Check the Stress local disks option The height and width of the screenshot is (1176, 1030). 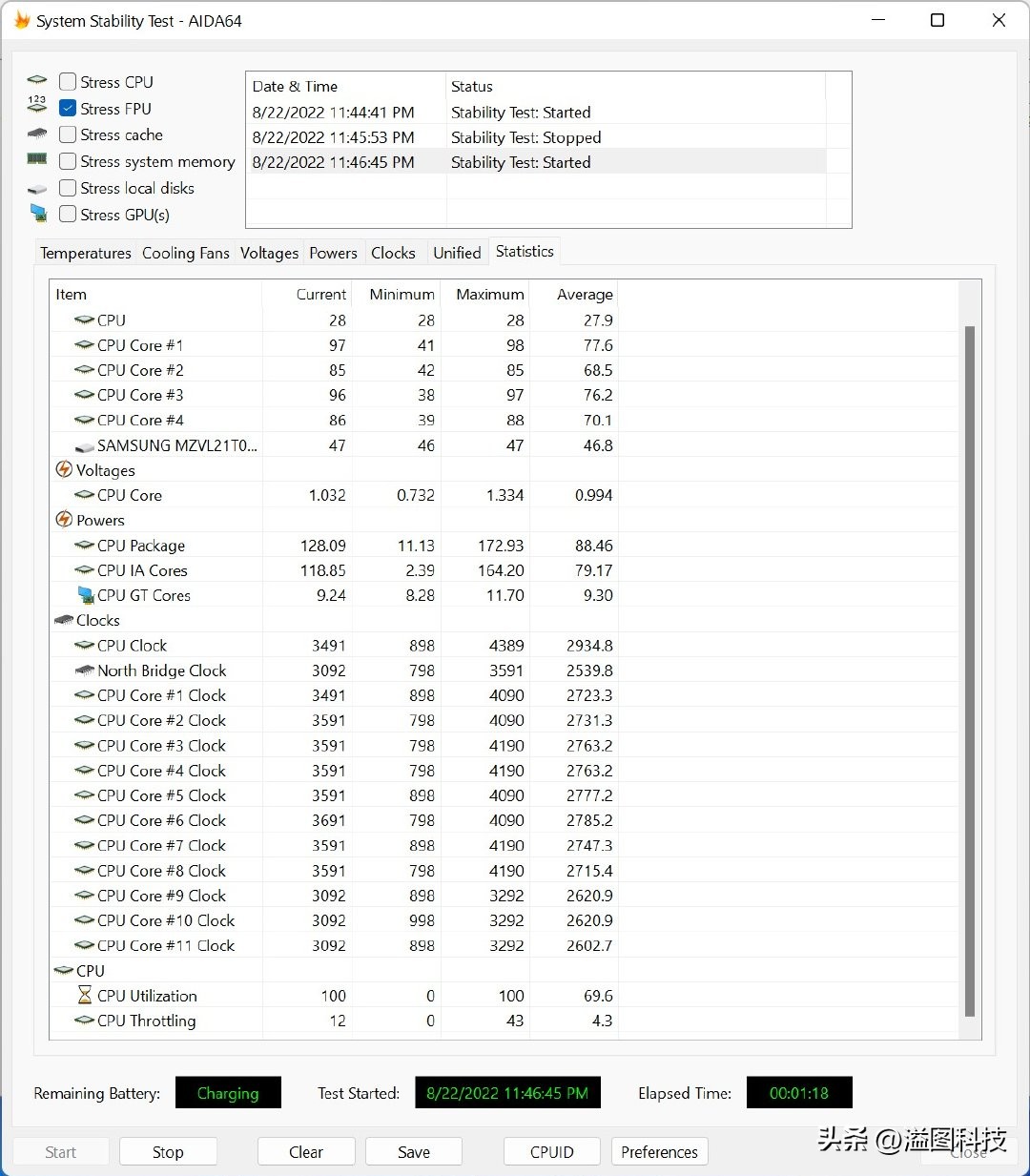click(67, 188)
